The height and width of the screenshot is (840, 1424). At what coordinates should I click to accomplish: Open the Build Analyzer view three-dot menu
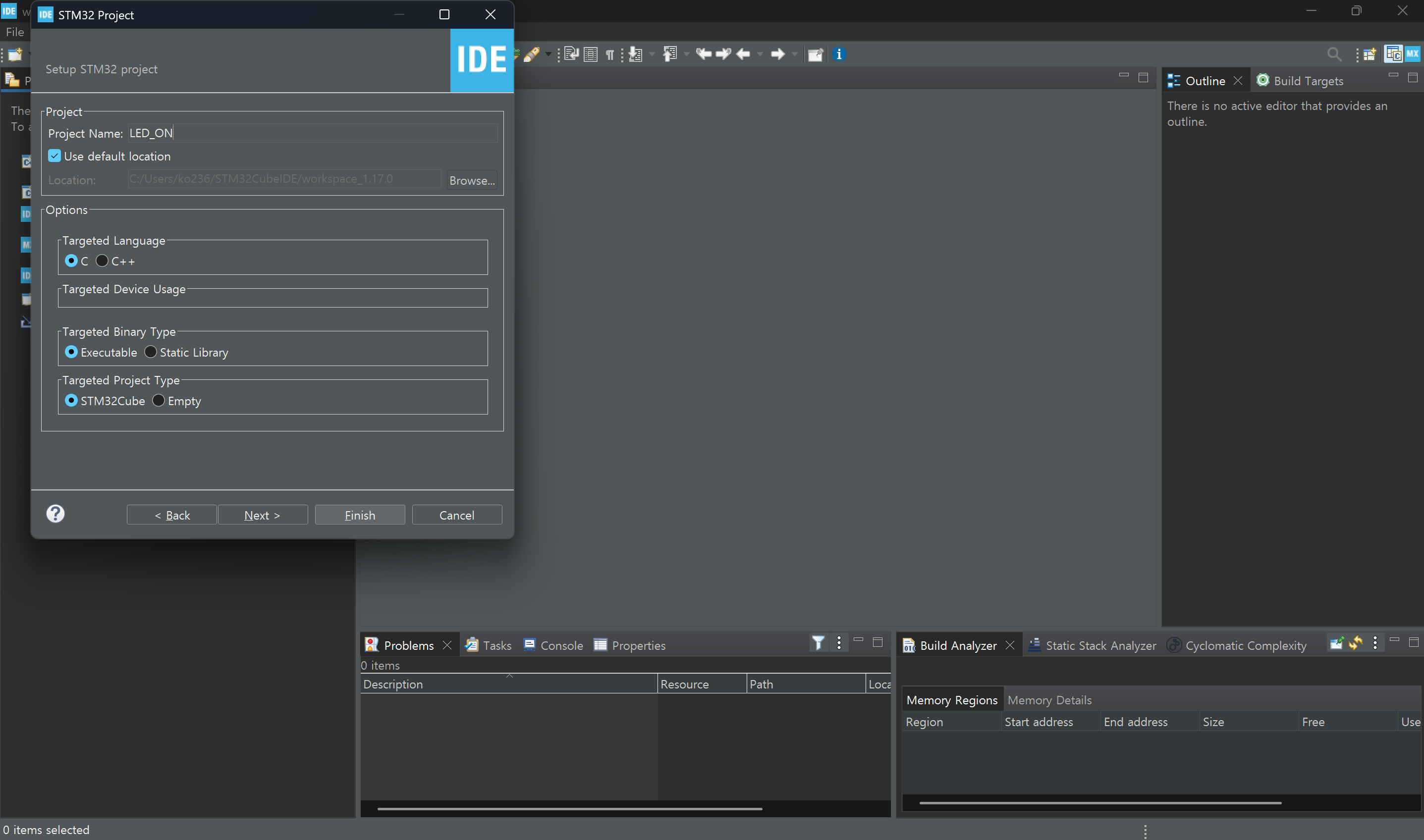[x=1375, y=643]
